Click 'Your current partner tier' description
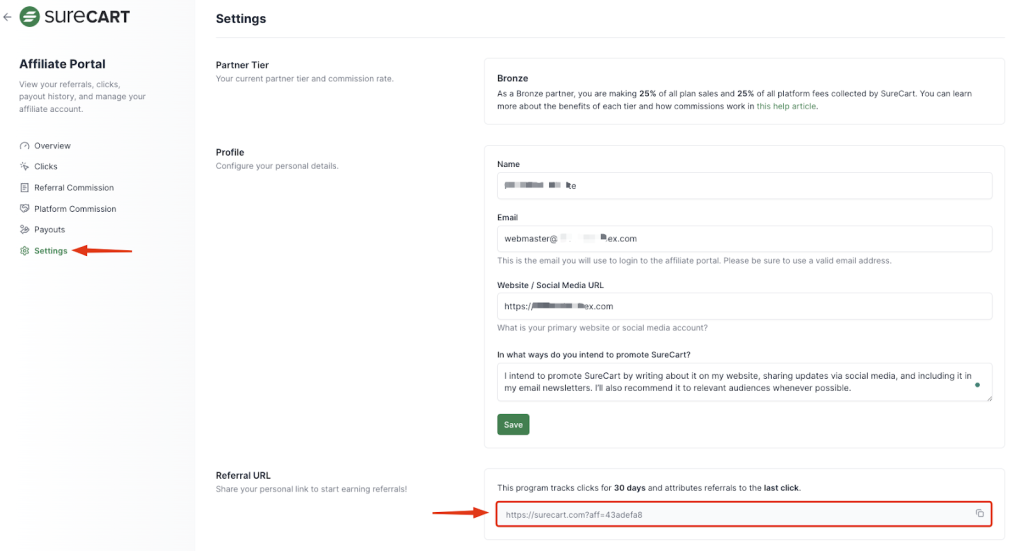The width and height of the screenshot is (1024, 551). pyautogui.click(x=304, y=78)
